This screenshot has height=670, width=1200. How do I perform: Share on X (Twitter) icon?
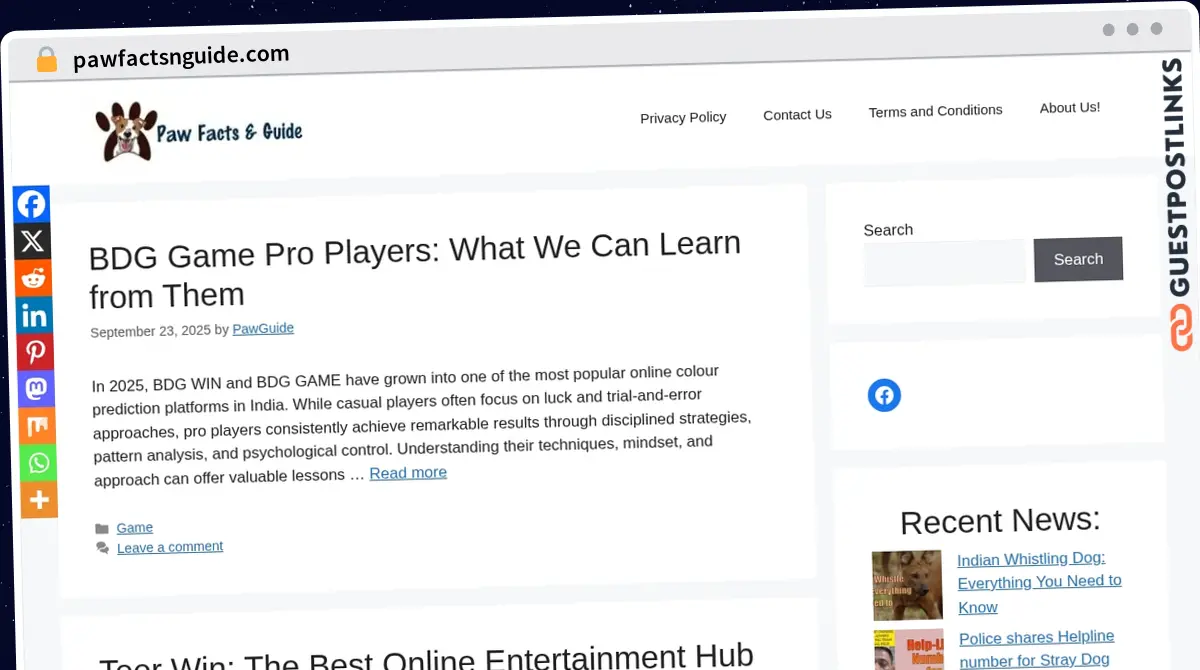[32, 241]
